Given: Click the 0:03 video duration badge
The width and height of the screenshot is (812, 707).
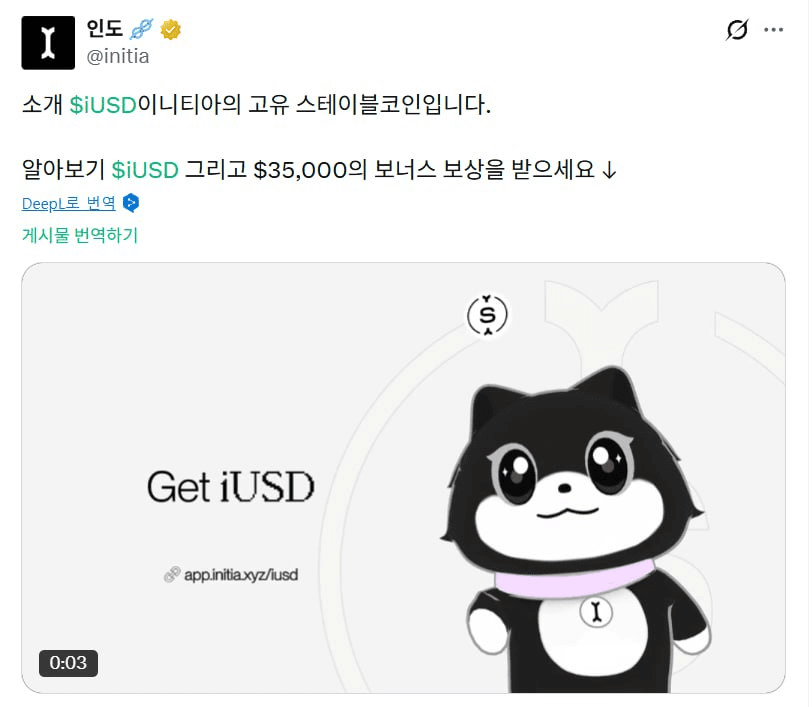Looking at the screenshot, I should pos(68,663).
